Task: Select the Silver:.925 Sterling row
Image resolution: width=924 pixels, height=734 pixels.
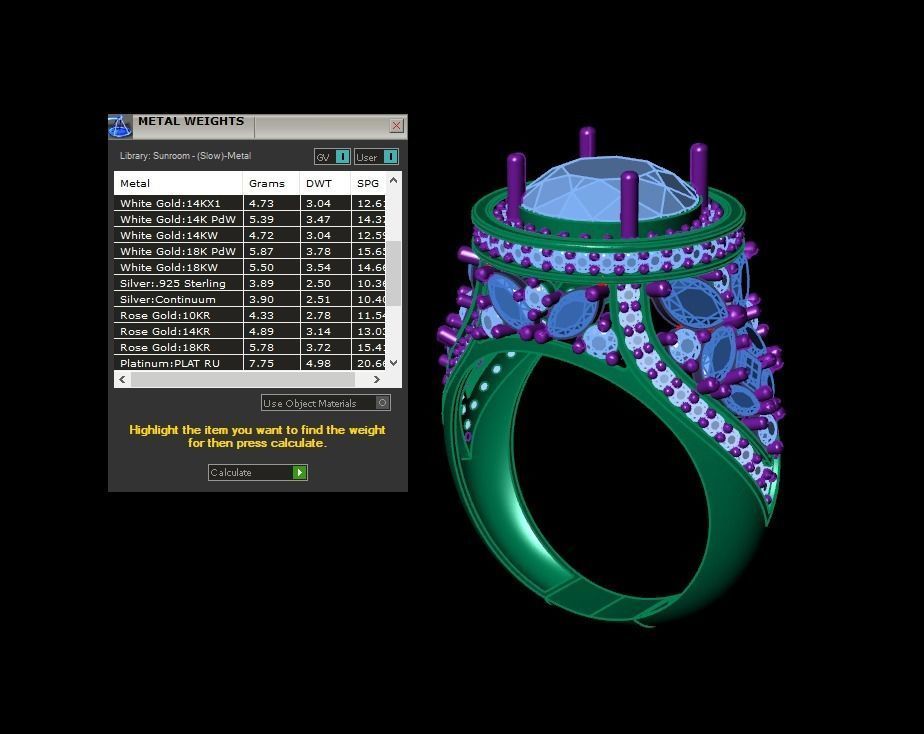Action: (x=250, y=283)
